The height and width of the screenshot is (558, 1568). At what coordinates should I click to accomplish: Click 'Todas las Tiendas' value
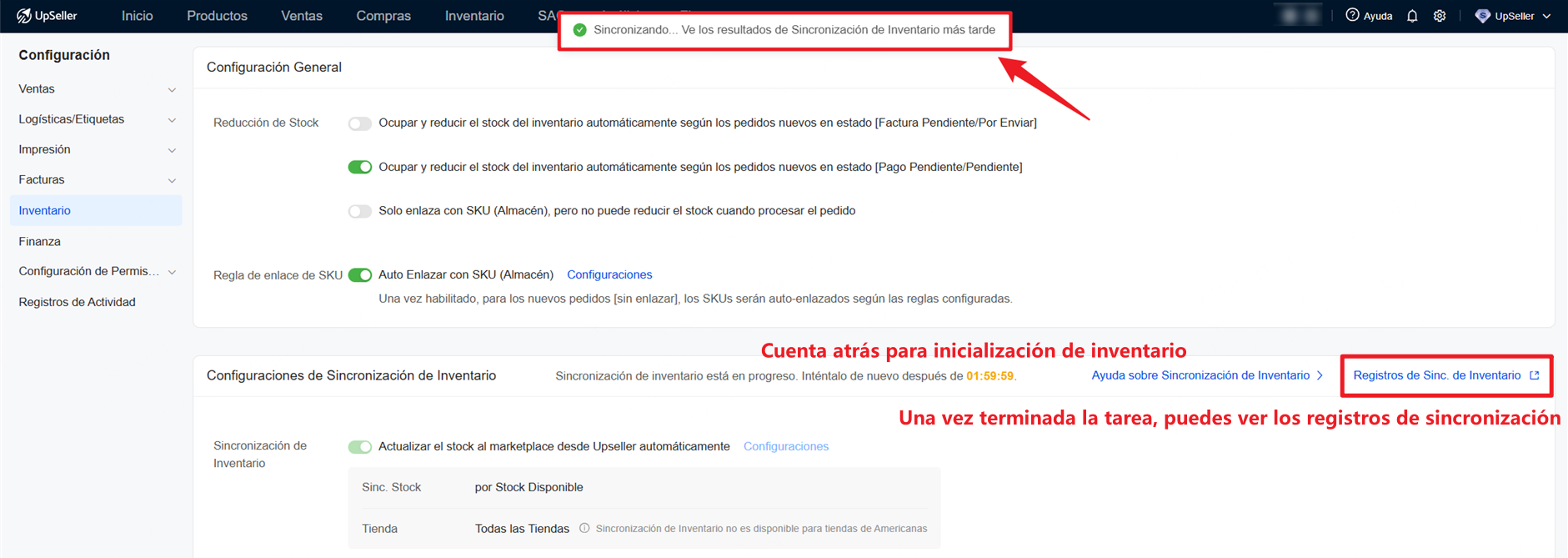point(522,529)
